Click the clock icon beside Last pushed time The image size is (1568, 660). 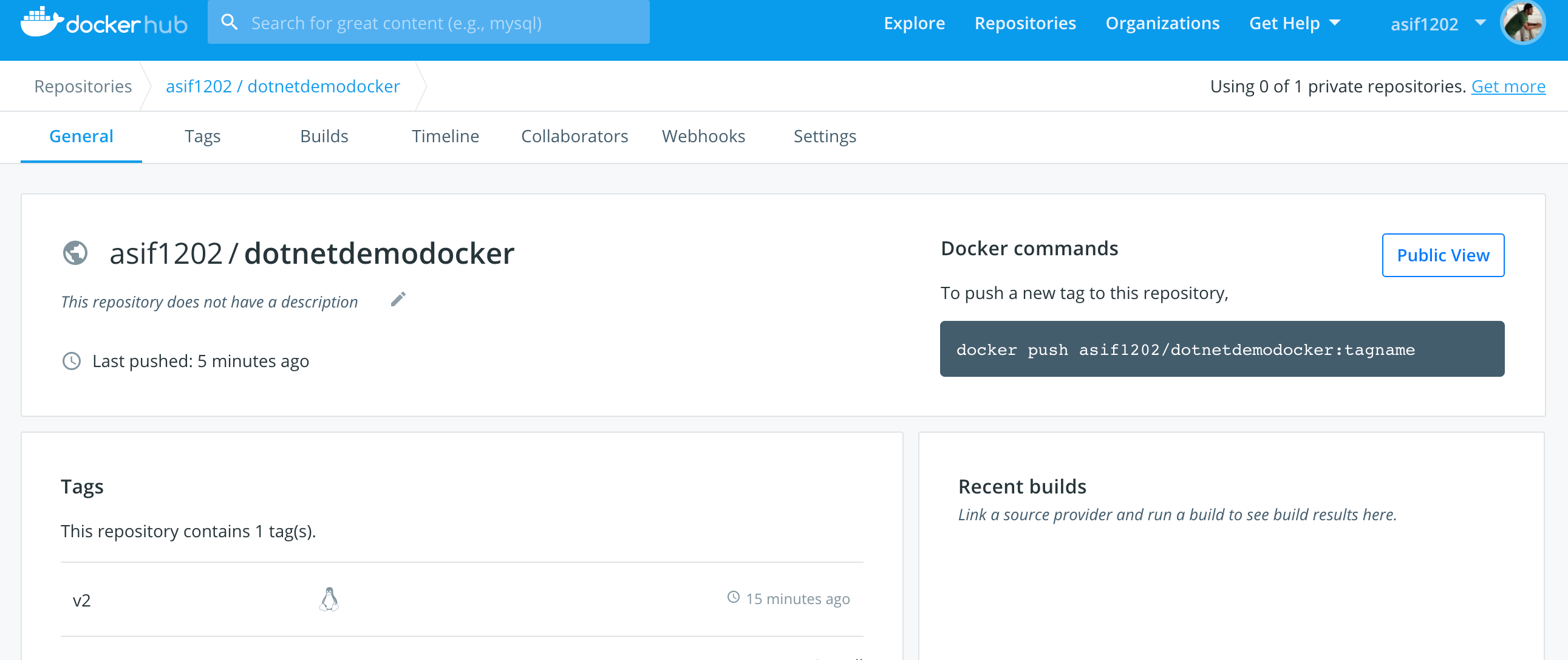click(71, 361)
